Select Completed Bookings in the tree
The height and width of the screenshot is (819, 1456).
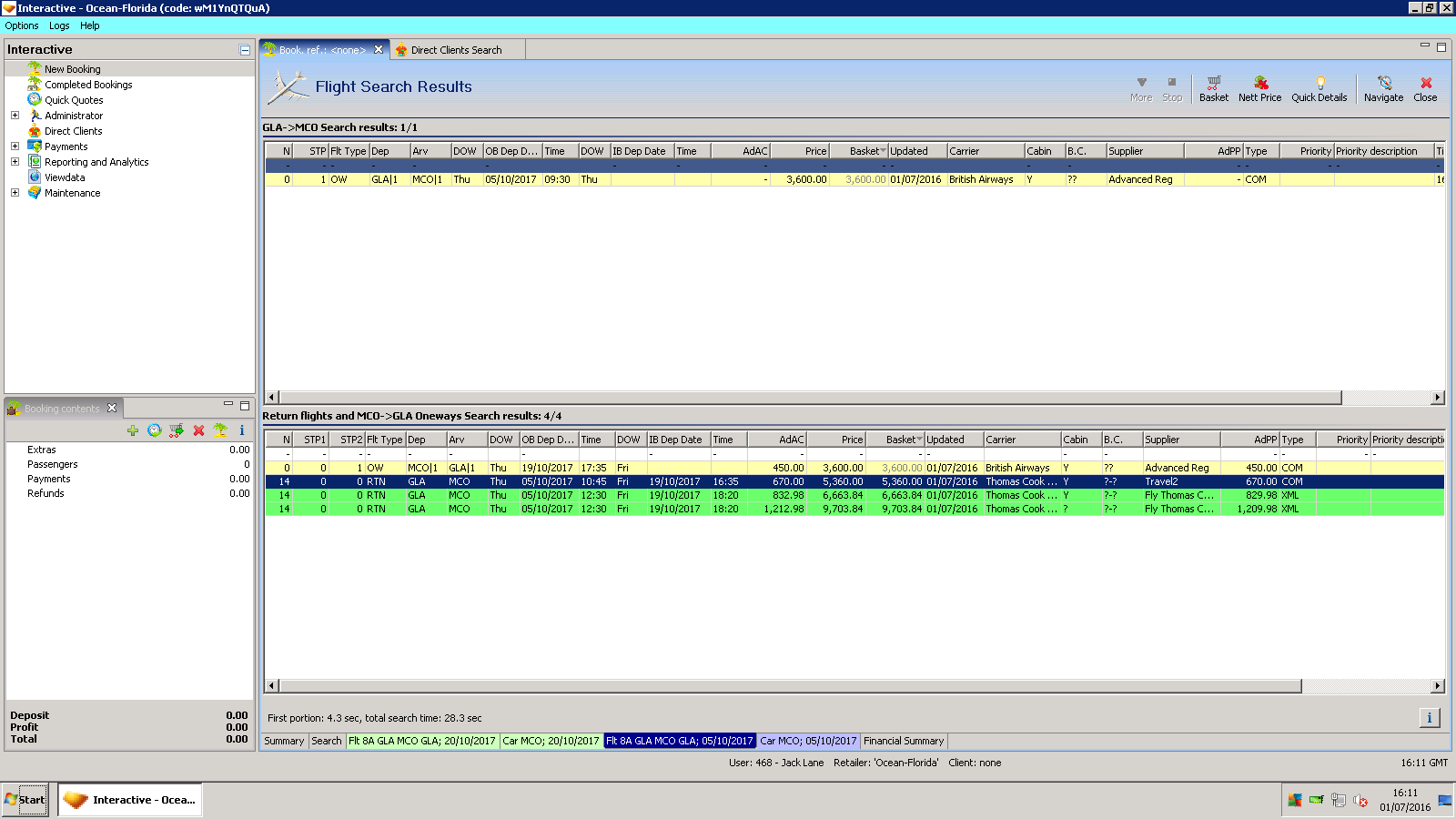point(88,85)
